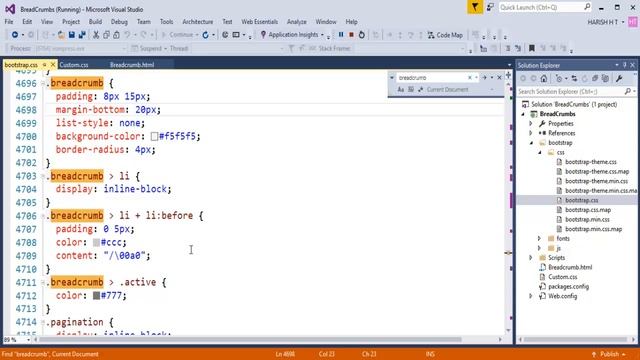Screen dimensions: 640x360
Task: Click the #ccc color swatch
Action: click(96, 242)
